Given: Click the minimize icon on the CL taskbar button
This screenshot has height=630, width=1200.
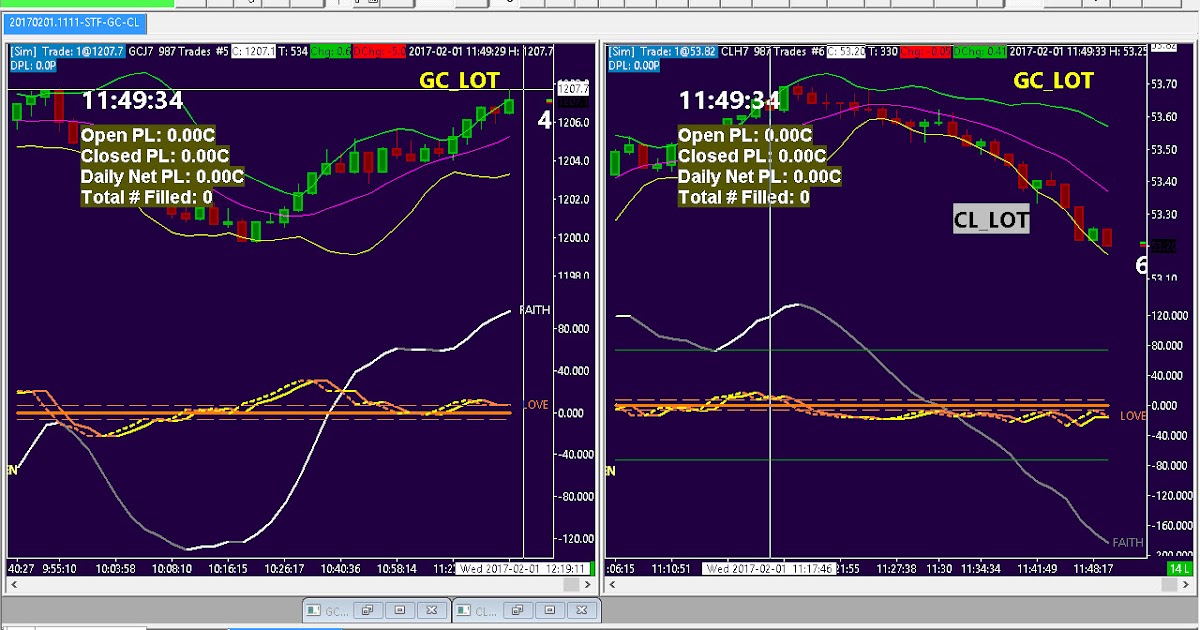Looking at the screenshot, I should (x=548, y=610).
